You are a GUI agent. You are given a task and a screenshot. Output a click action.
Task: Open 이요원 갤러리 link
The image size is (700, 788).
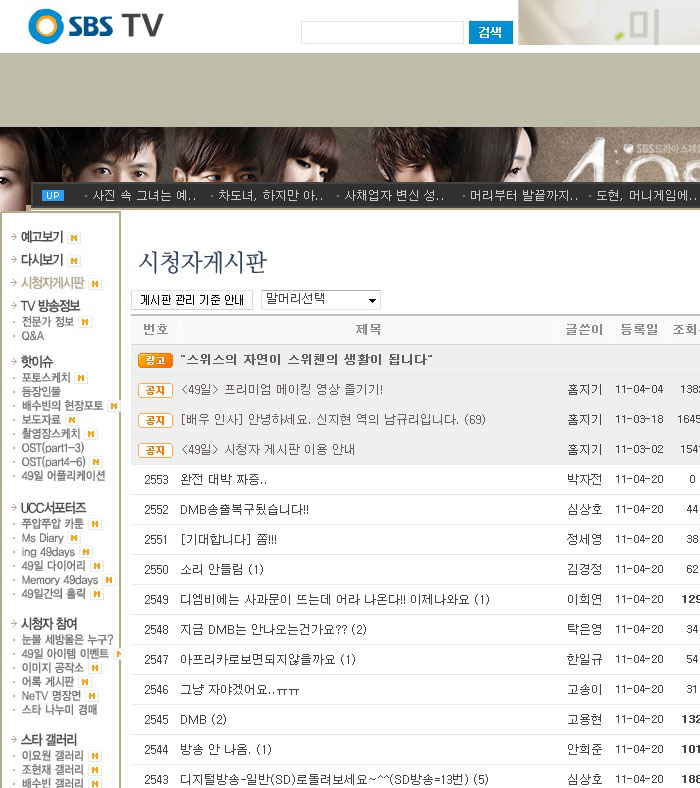(x=52, y=756)
